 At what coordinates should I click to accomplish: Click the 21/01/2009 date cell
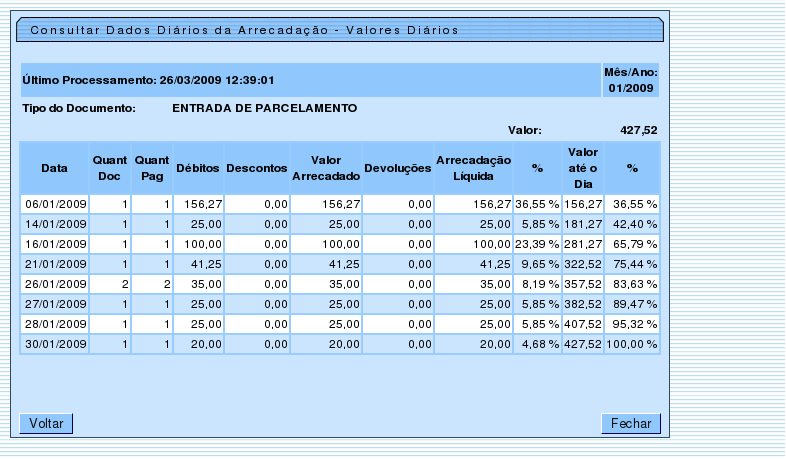[55, 263]
